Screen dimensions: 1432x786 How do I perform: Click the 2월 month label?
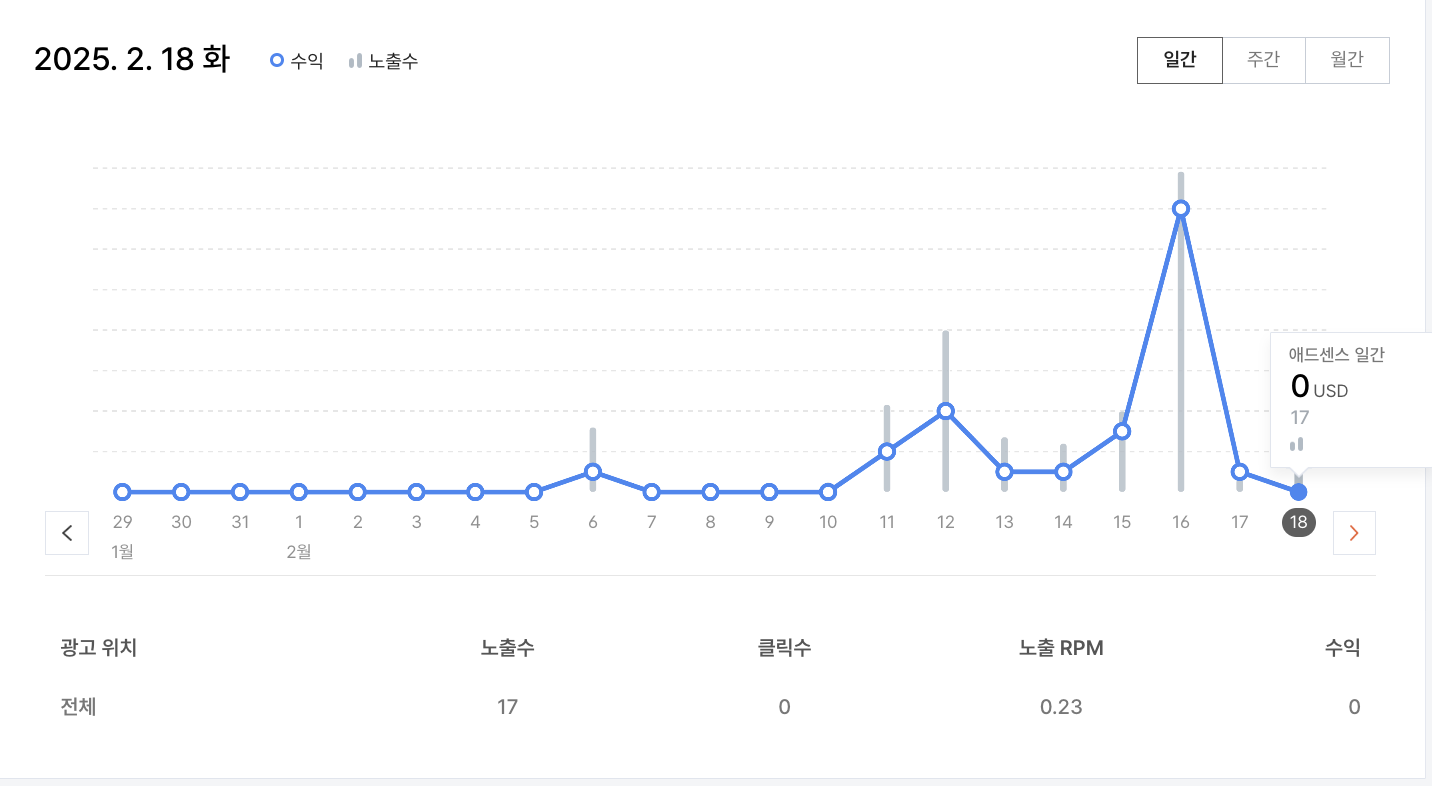[298, 551]
